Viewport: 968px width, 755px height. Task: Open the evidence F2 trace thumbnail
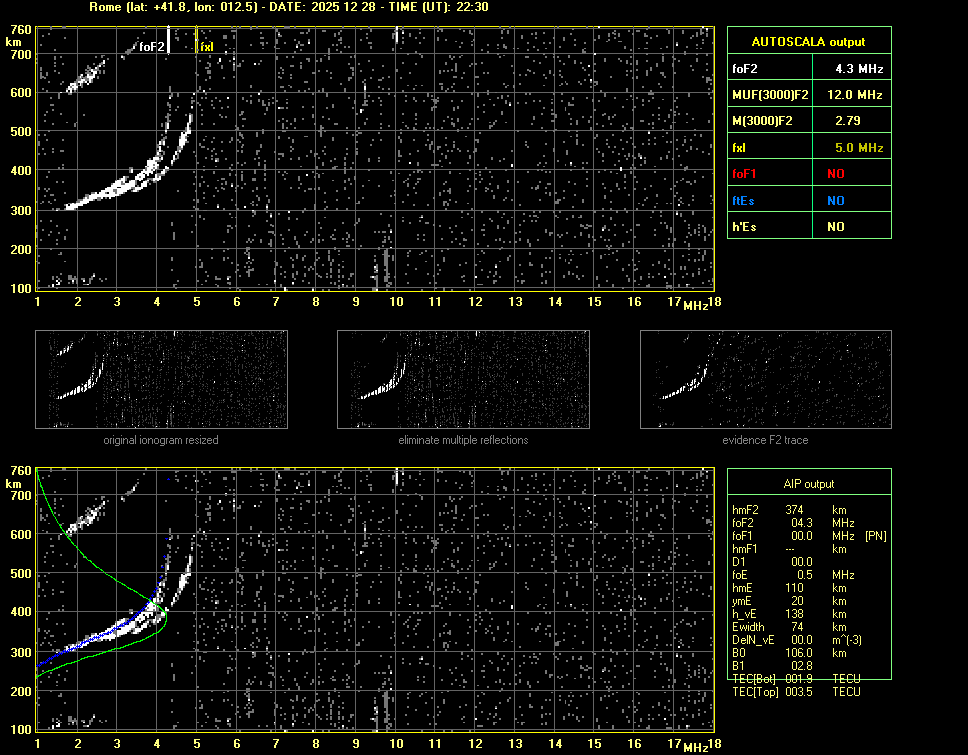click(x=765, y=380)
